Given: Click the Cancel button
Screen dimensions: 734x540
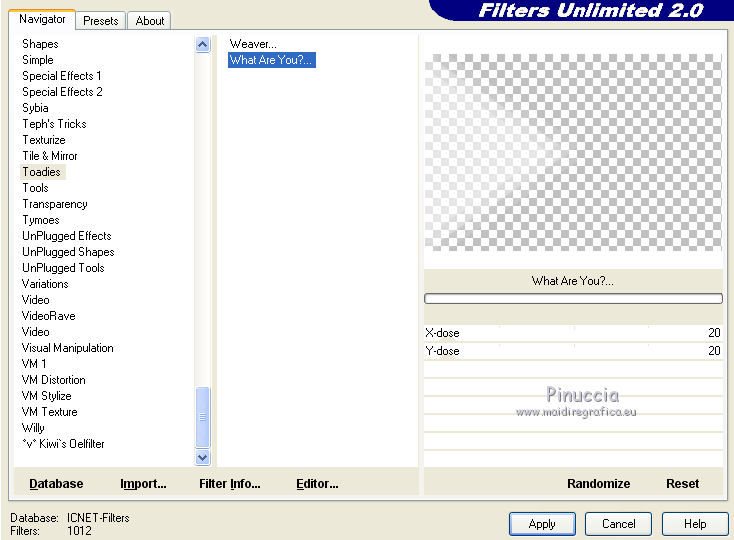Looking at the screenshot, I should [618, 524].
